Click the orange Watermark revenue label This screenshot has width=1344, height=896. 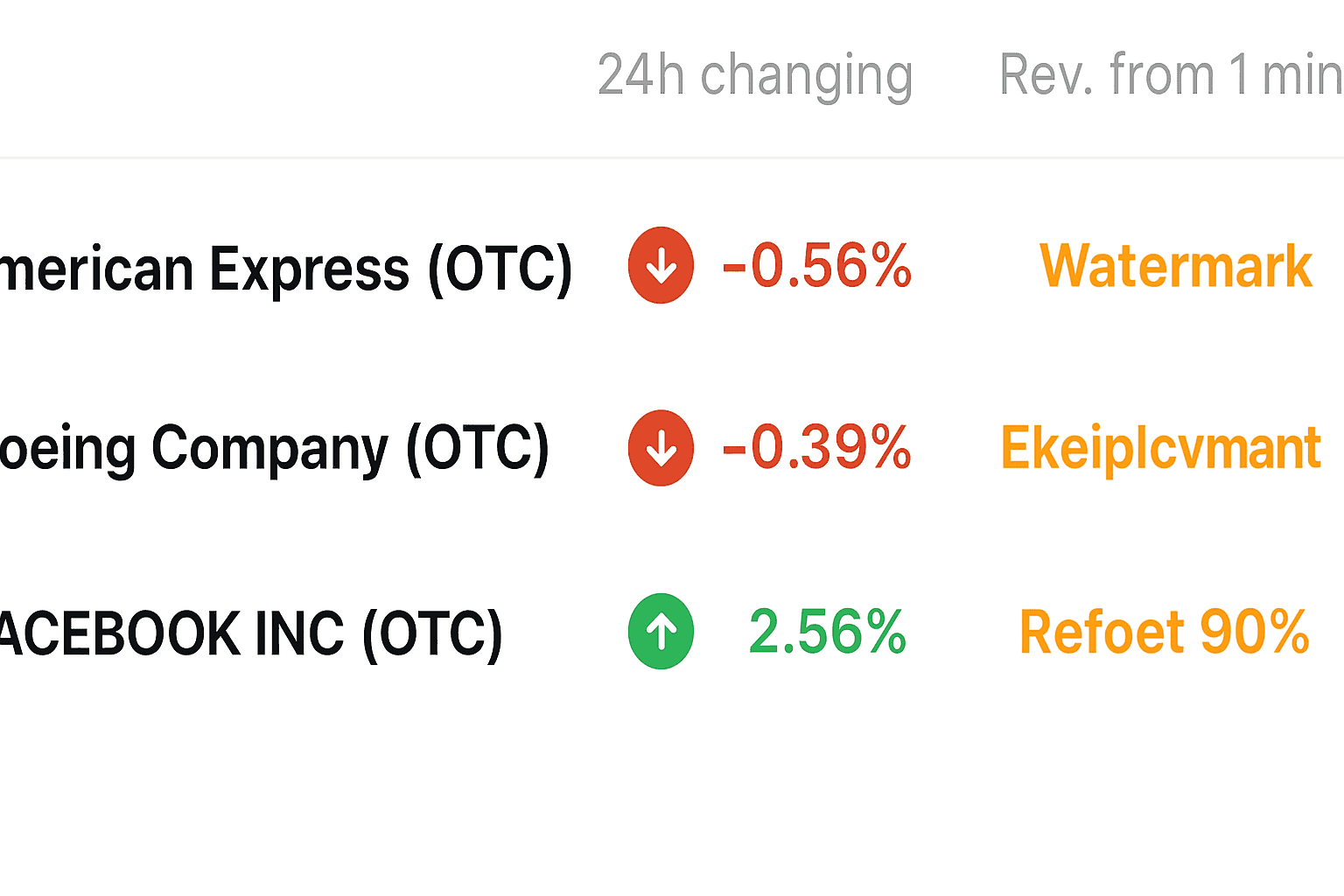coord(1175,266)
